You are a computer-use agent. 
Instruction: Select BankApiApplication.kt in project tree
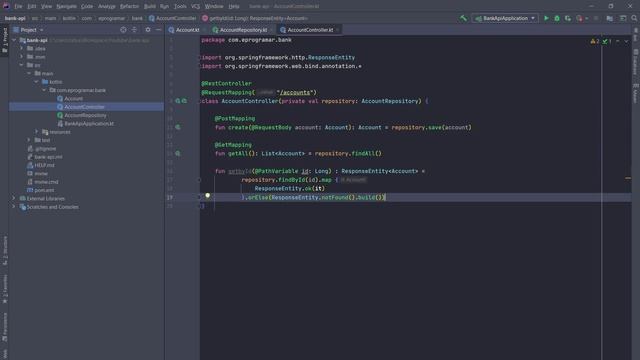tap(89, 124)
